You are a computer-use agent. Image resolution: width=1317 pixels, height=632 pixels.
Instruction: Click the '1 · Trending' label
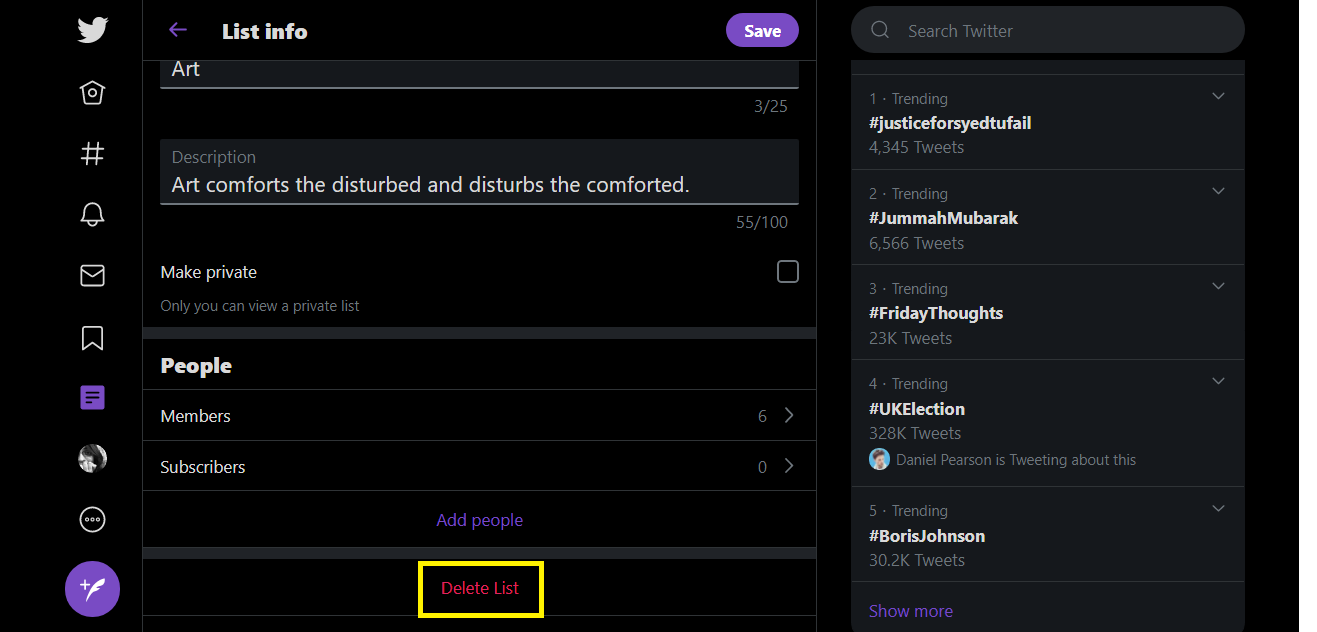pos(909,99)
